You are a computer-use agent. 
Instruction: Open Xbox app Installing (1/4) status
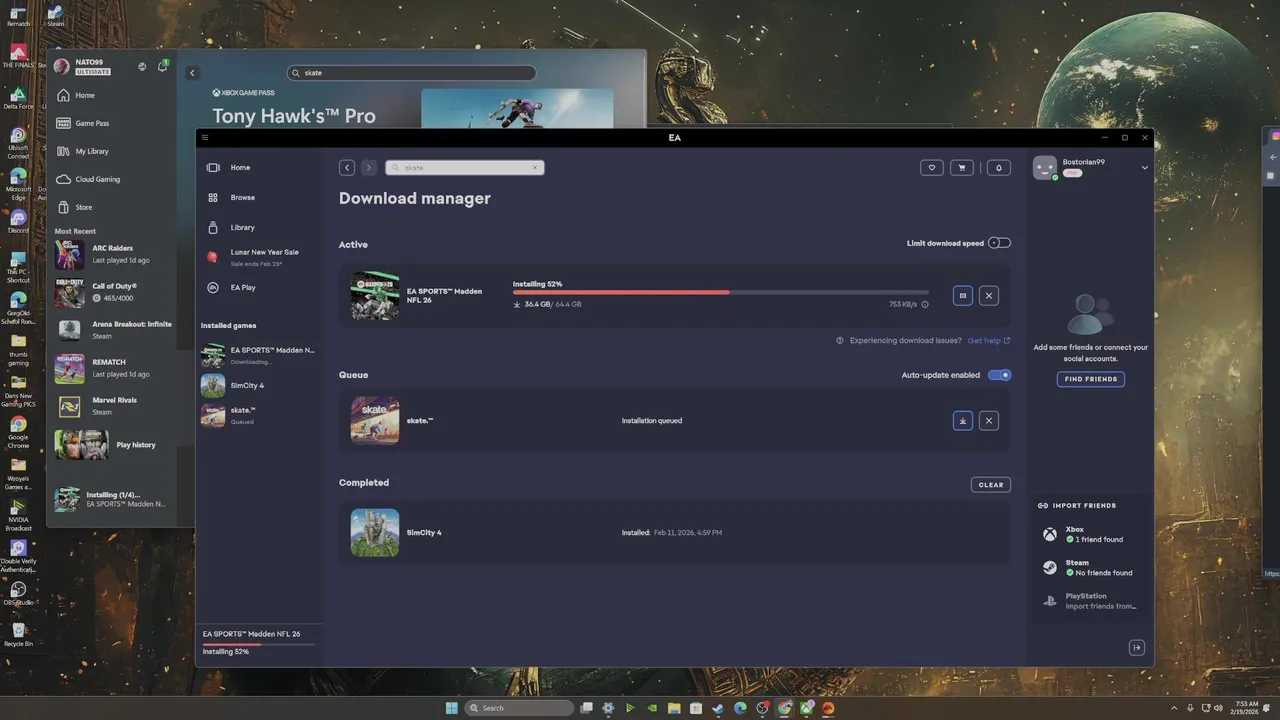(112, 499)
